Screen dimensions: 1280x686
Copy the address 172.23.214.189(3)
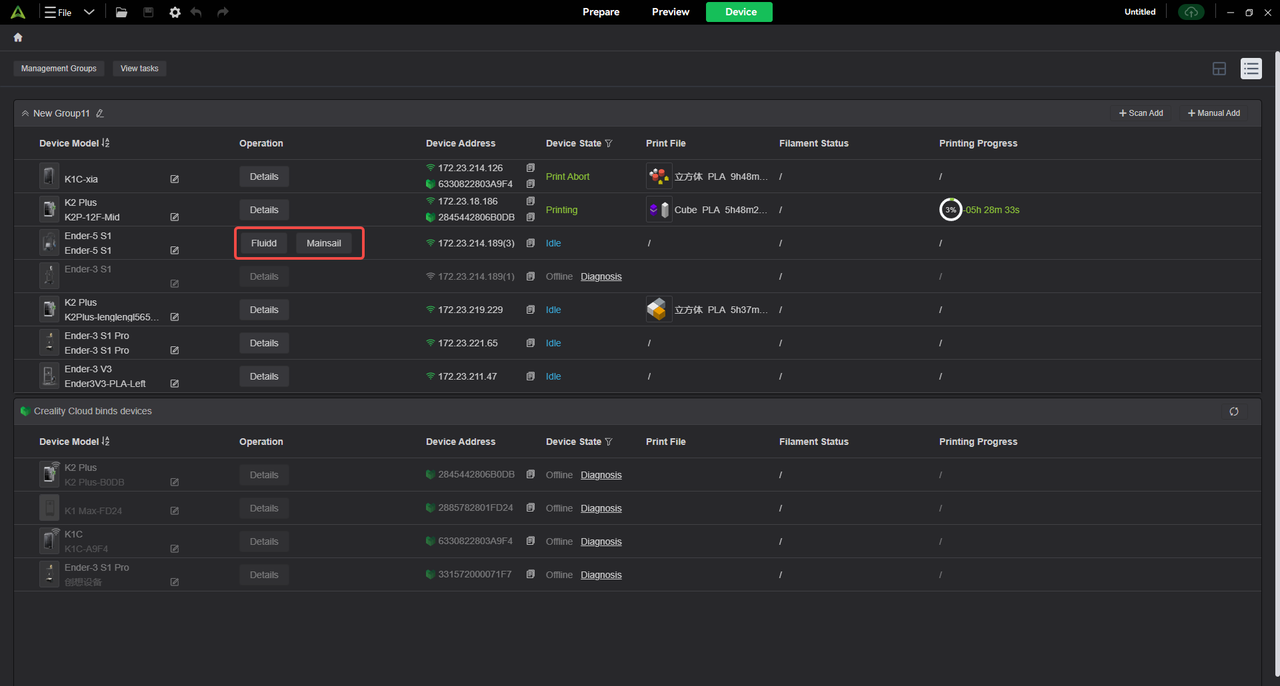pyautogui.click(x=531, y=243)
